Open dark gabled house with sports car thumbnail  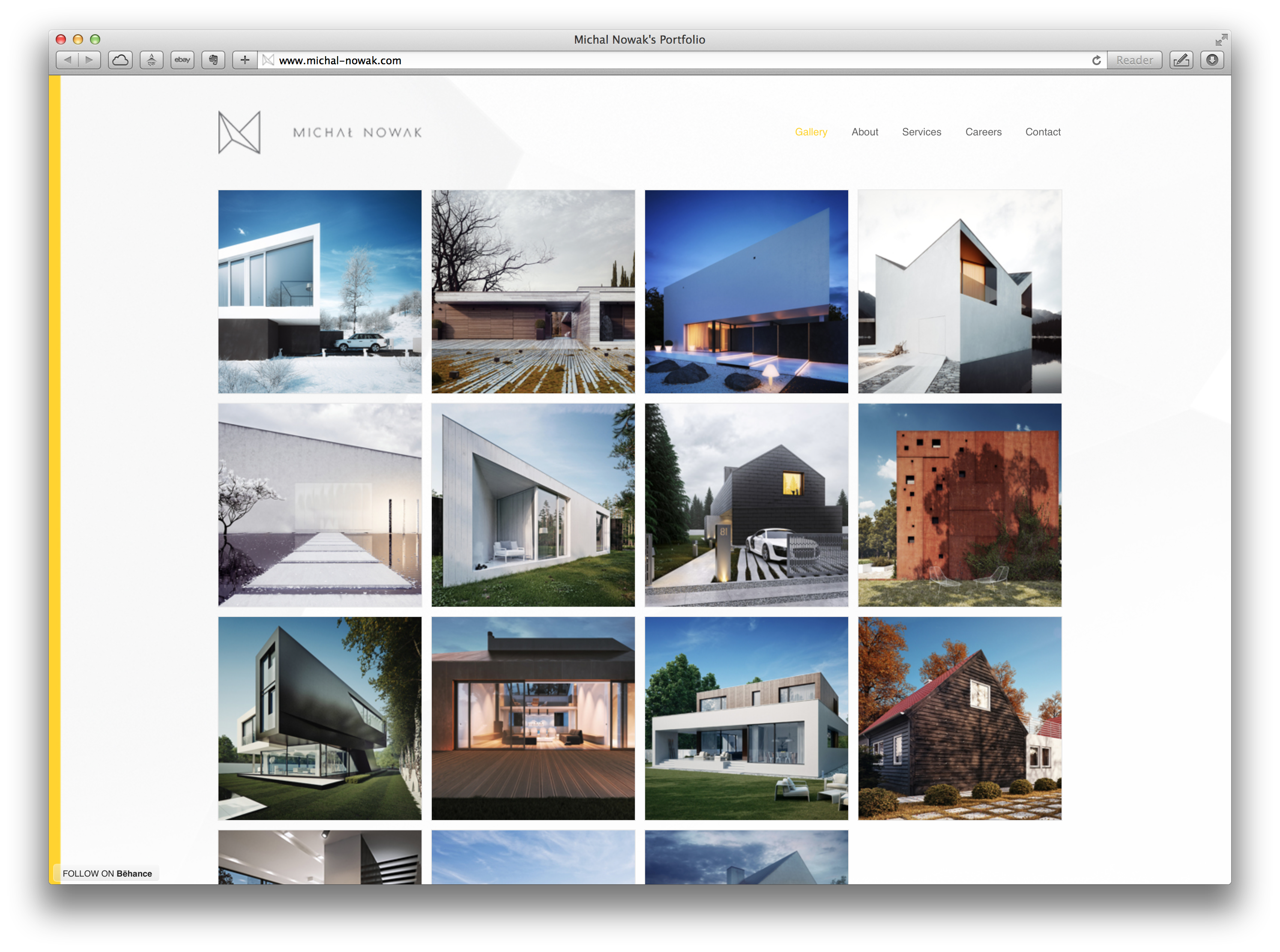tap(746, 505)
